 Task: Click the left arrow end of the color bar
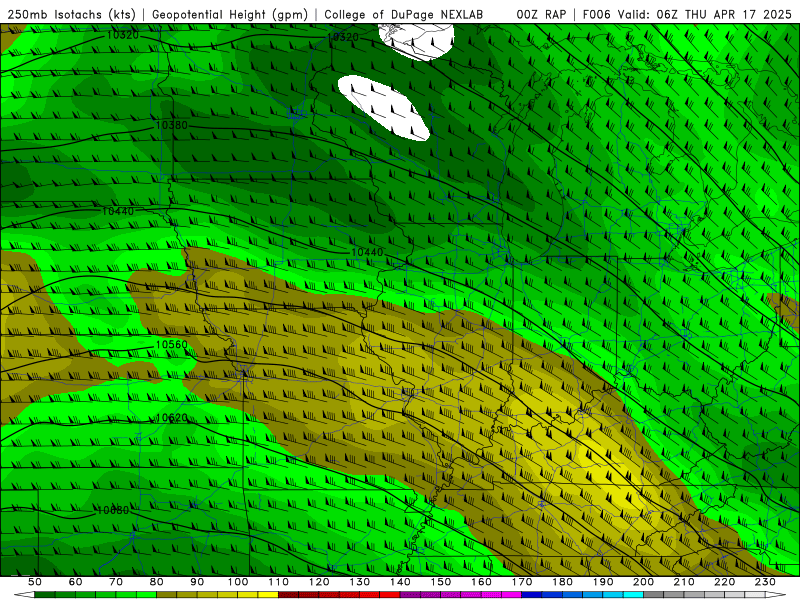(x=24, y=594)
